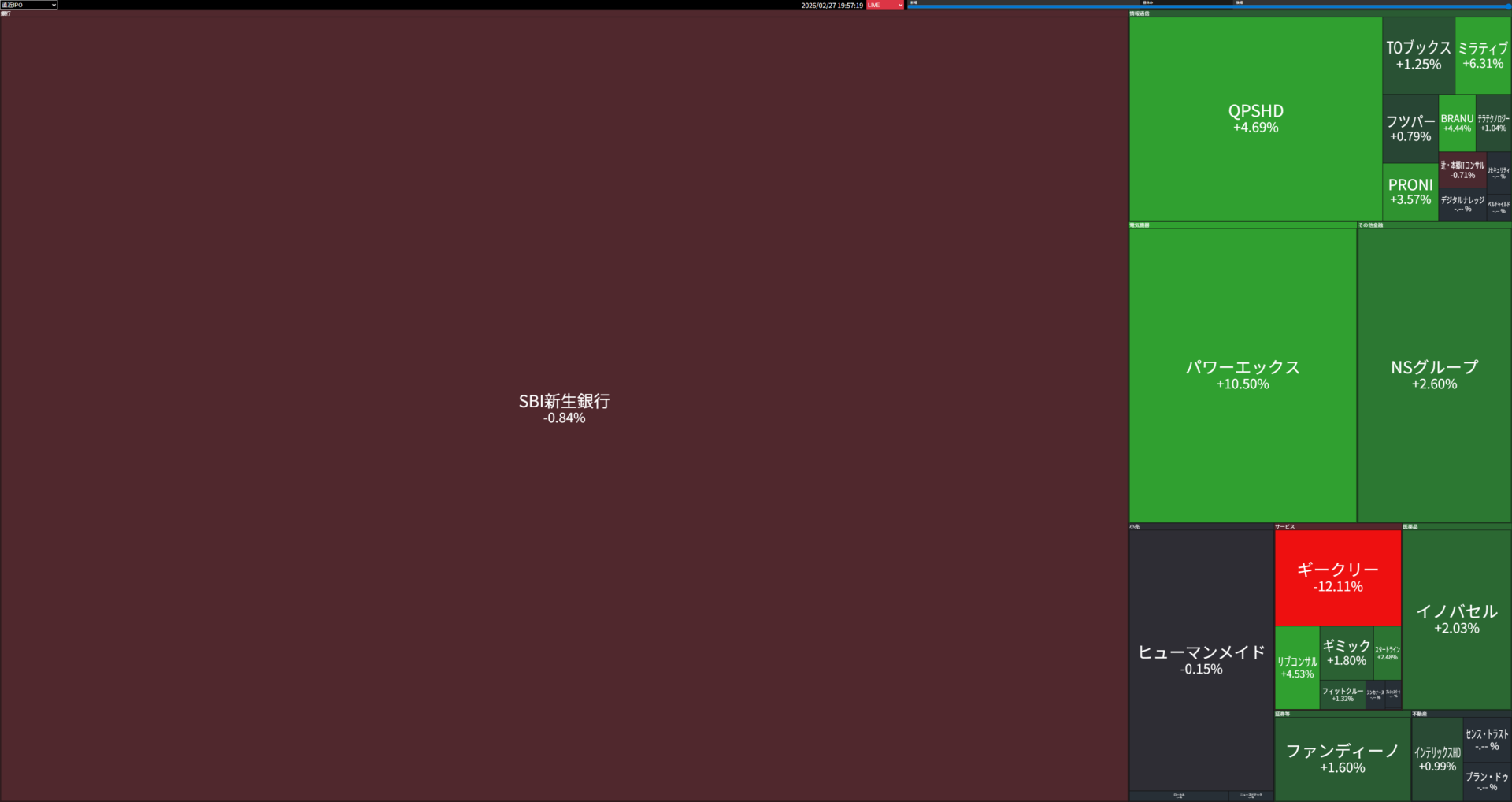The image size is (1512, 802).
Task: Click the フツパー +0.79% tile
Action: pyautogui.click(x=1410, y=128)
